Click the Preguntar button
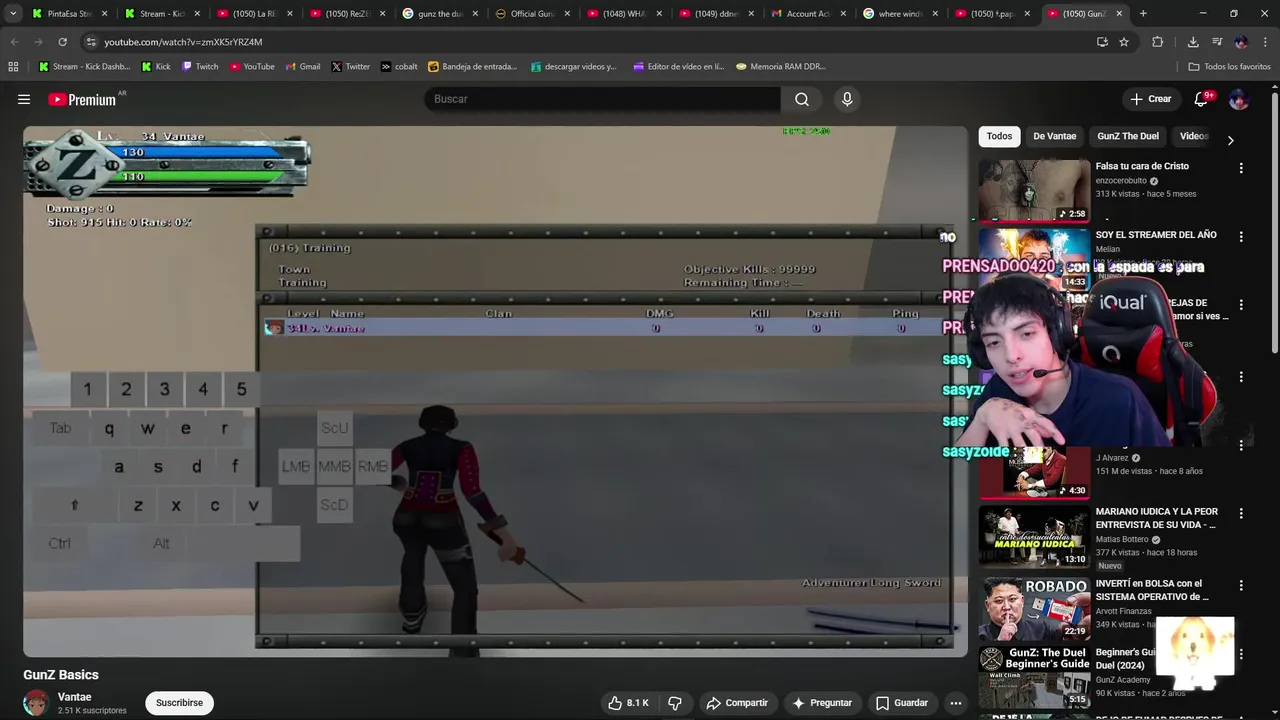Screen dimensions: 1280x720 [821, 703]
